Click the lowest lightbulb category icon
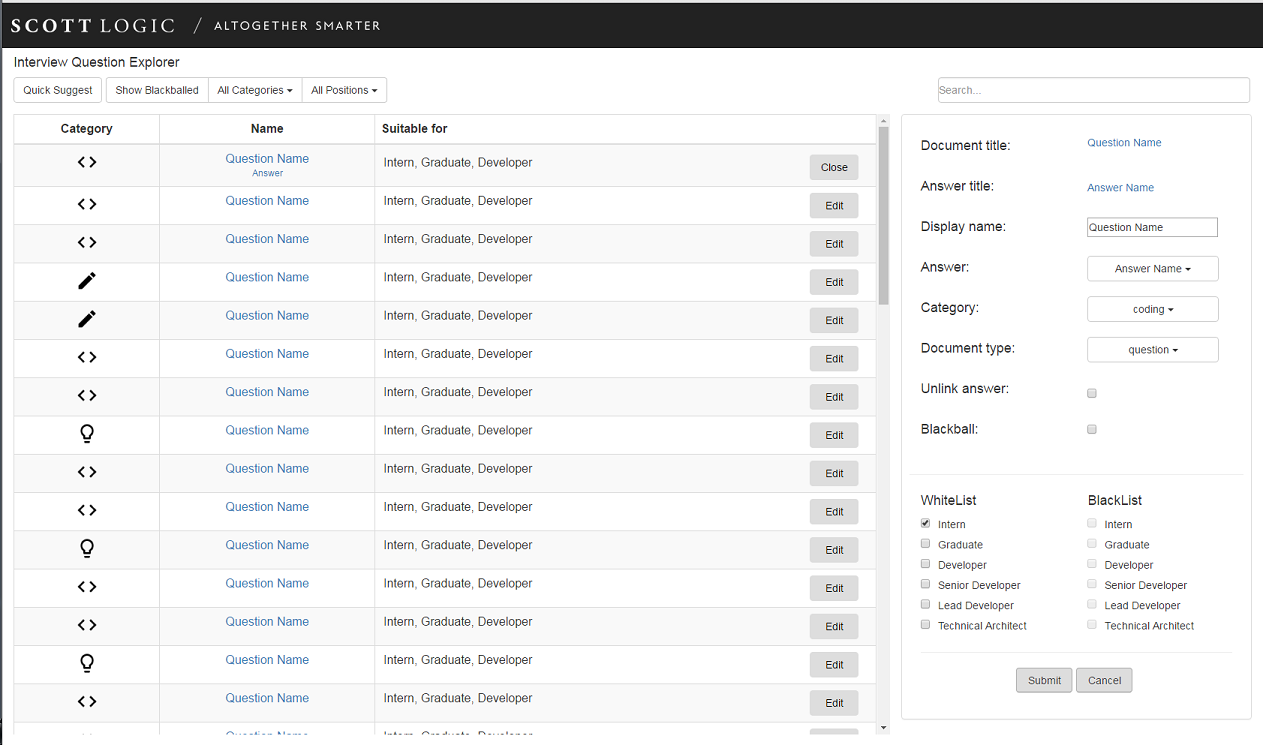 (87, 663)
